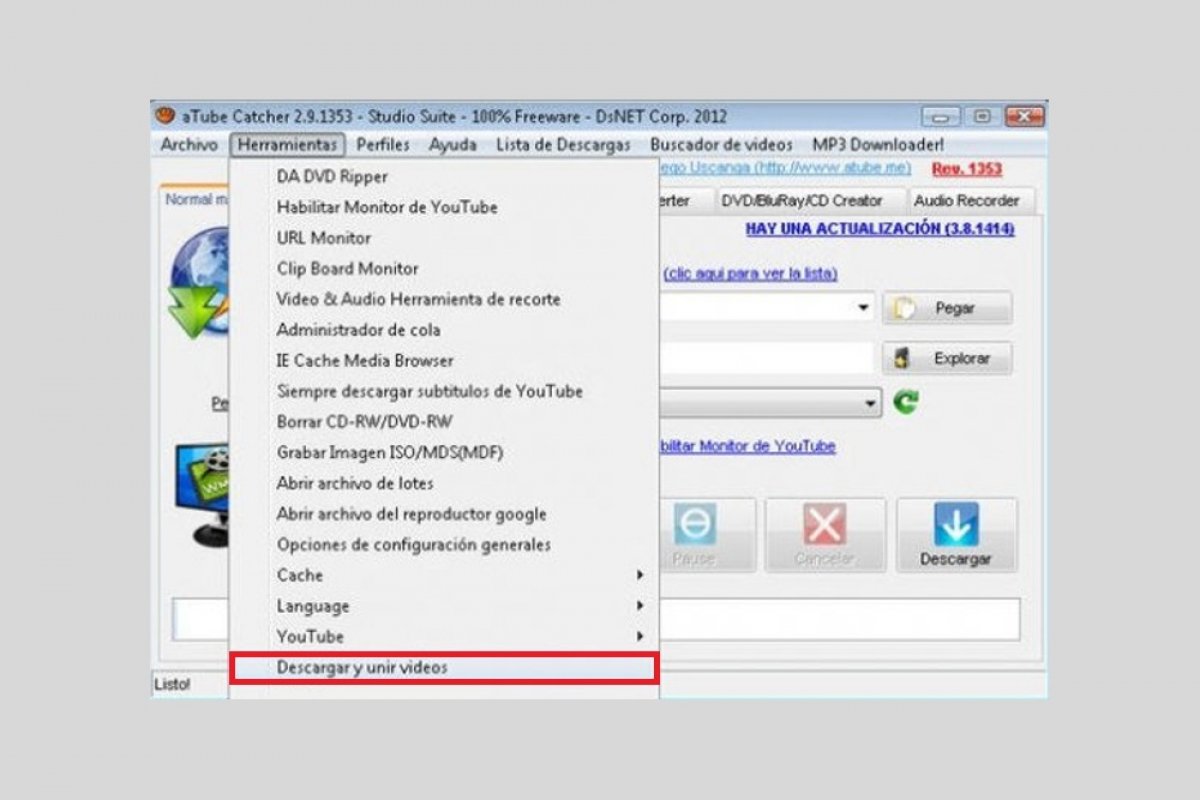Open Lista de Descargas menu

point(563,145)
